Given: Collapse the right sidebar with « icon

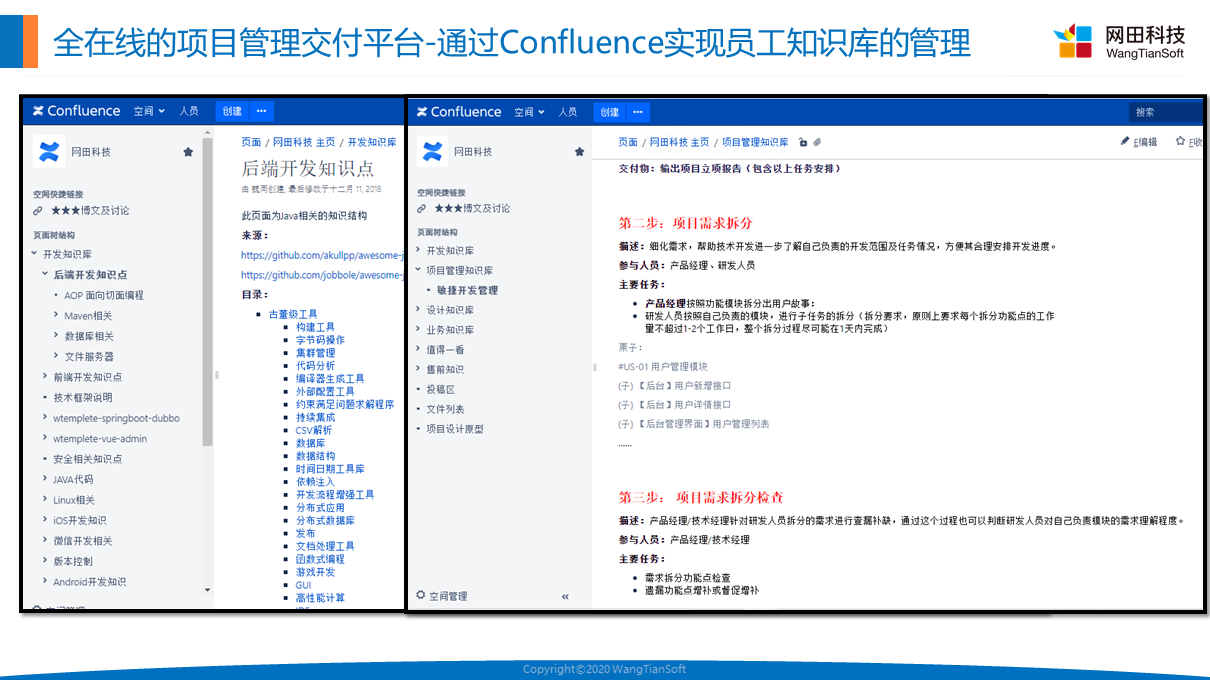Looking at the screenshot, I should tap(565, 597).
